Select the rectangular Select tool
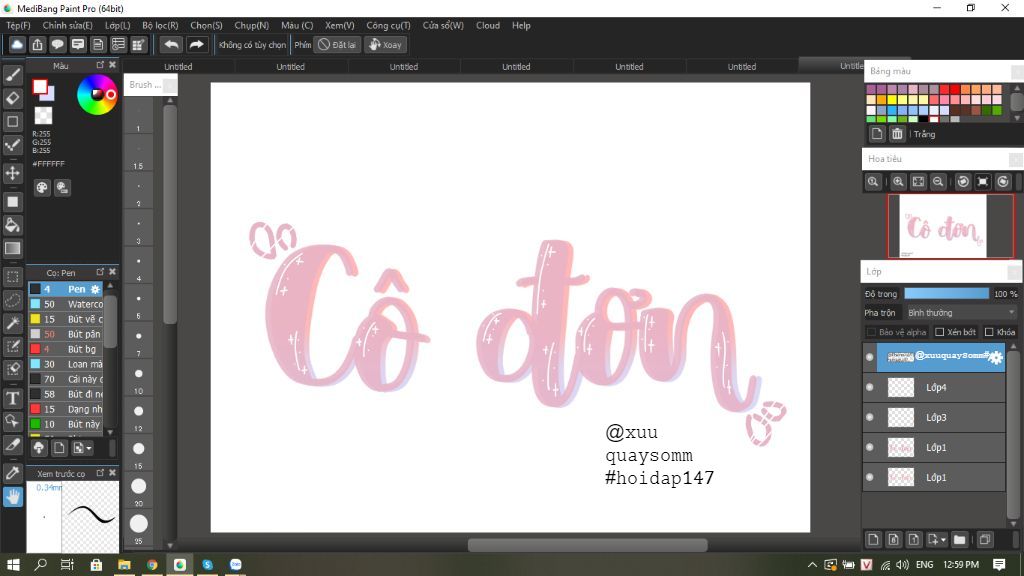 pos(12,277)
